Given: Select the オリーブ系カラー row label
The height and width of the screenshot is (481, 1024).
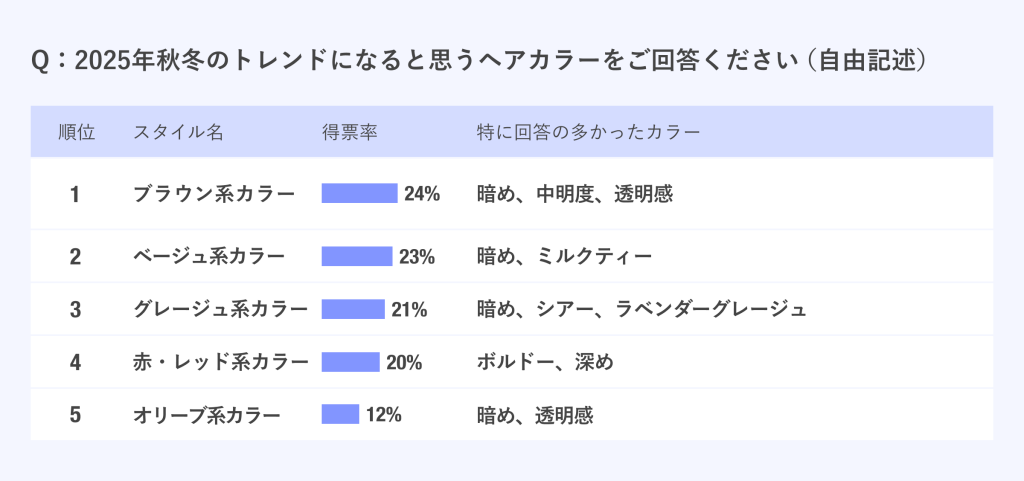Looking at the screenshot, I should 207,415.
